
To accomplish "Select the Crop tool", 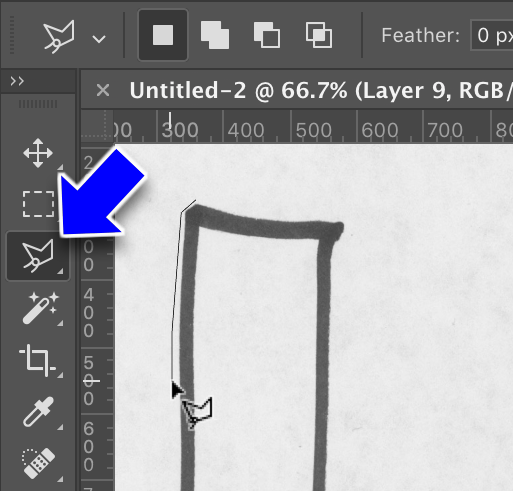I will point(37,360).
